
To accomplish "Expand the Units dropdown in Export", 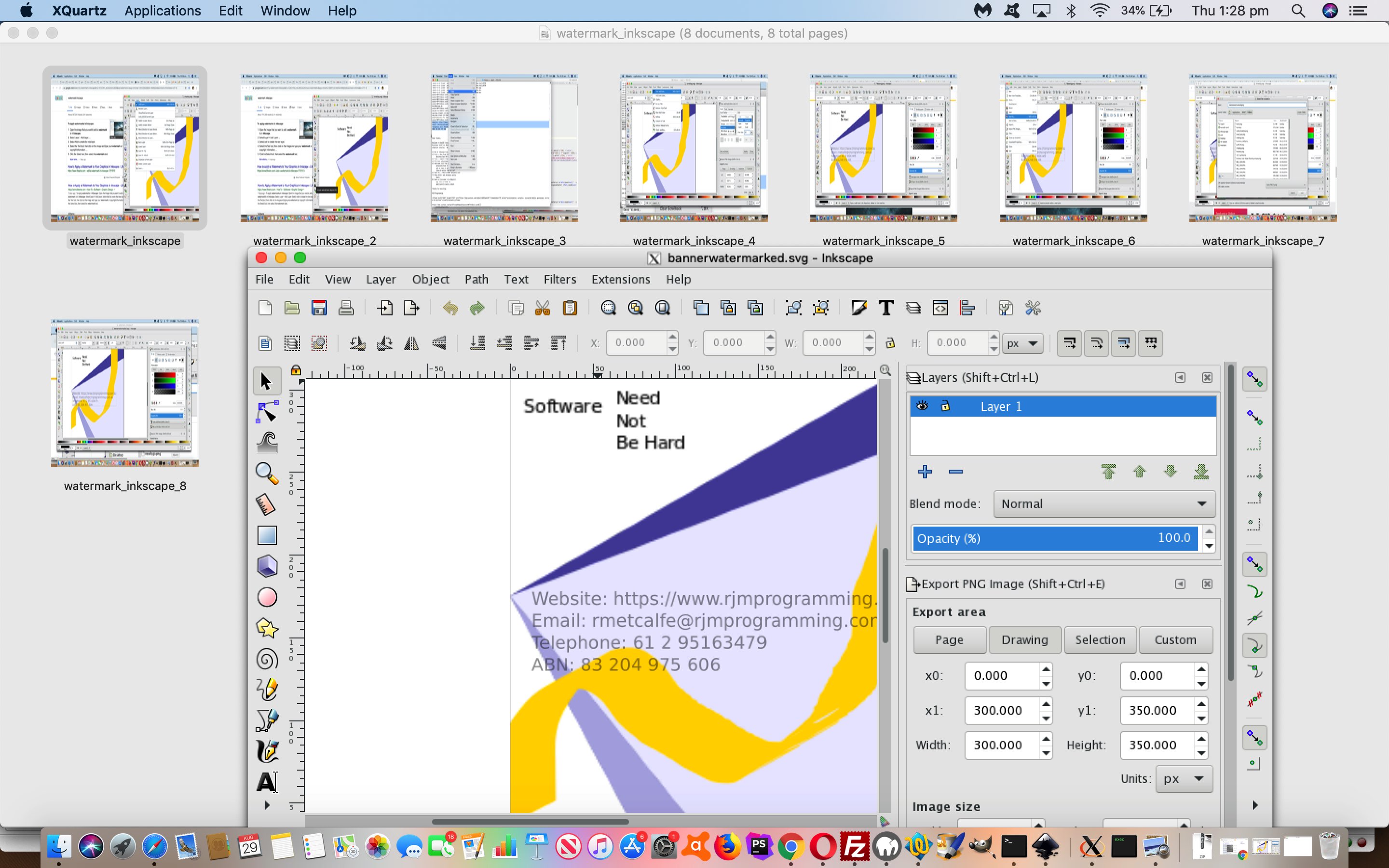I will tap(1184, 779).
